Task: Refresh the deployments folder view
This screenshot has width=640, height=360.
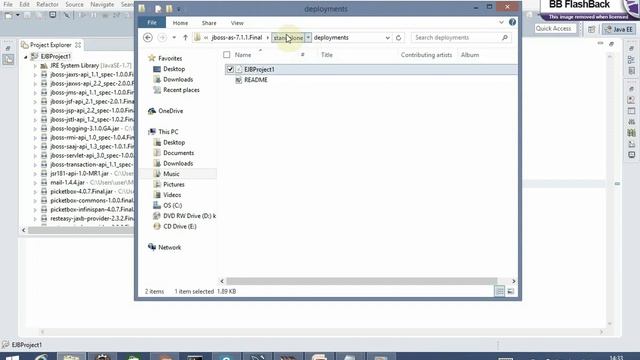Action: [398, 38]
